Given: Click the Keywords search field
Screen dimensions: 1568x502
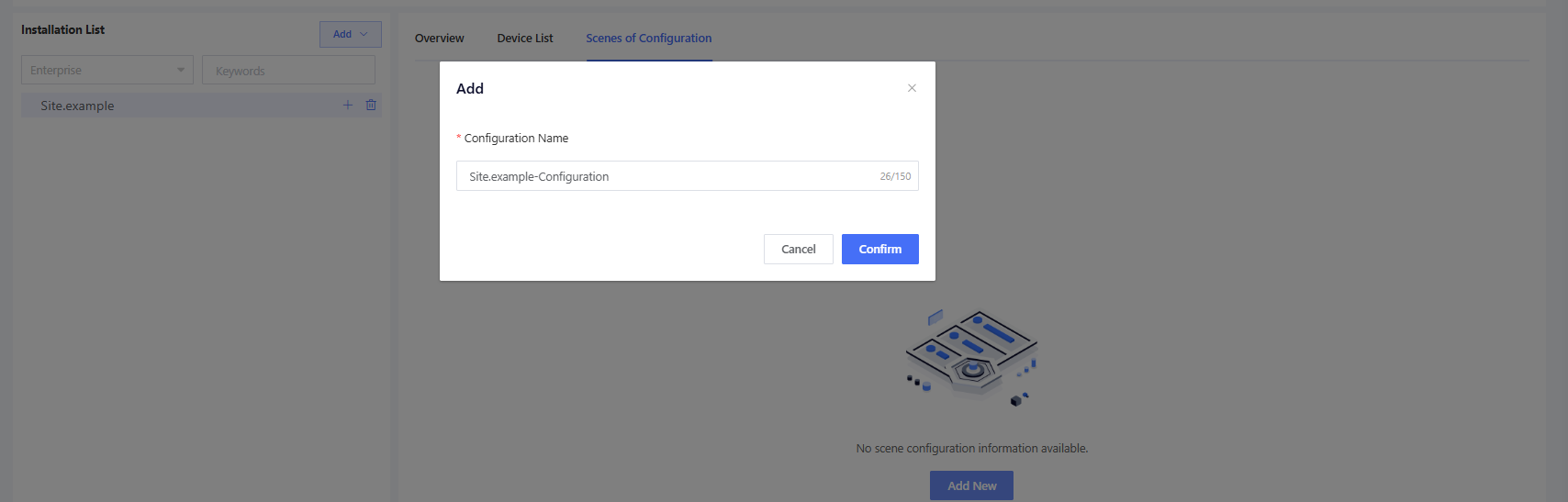Looking at the screenshot, I should pos(288,71).
